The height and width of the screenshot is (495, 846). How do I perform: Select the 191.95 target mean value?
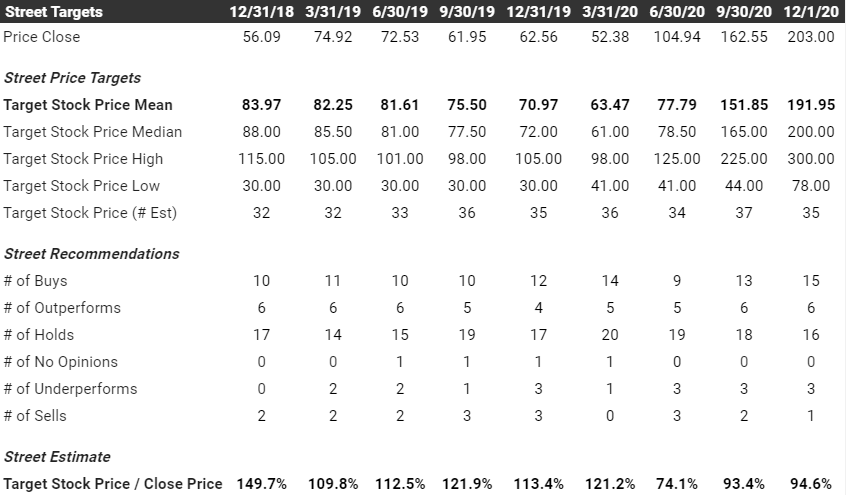(x=811, y=105)
